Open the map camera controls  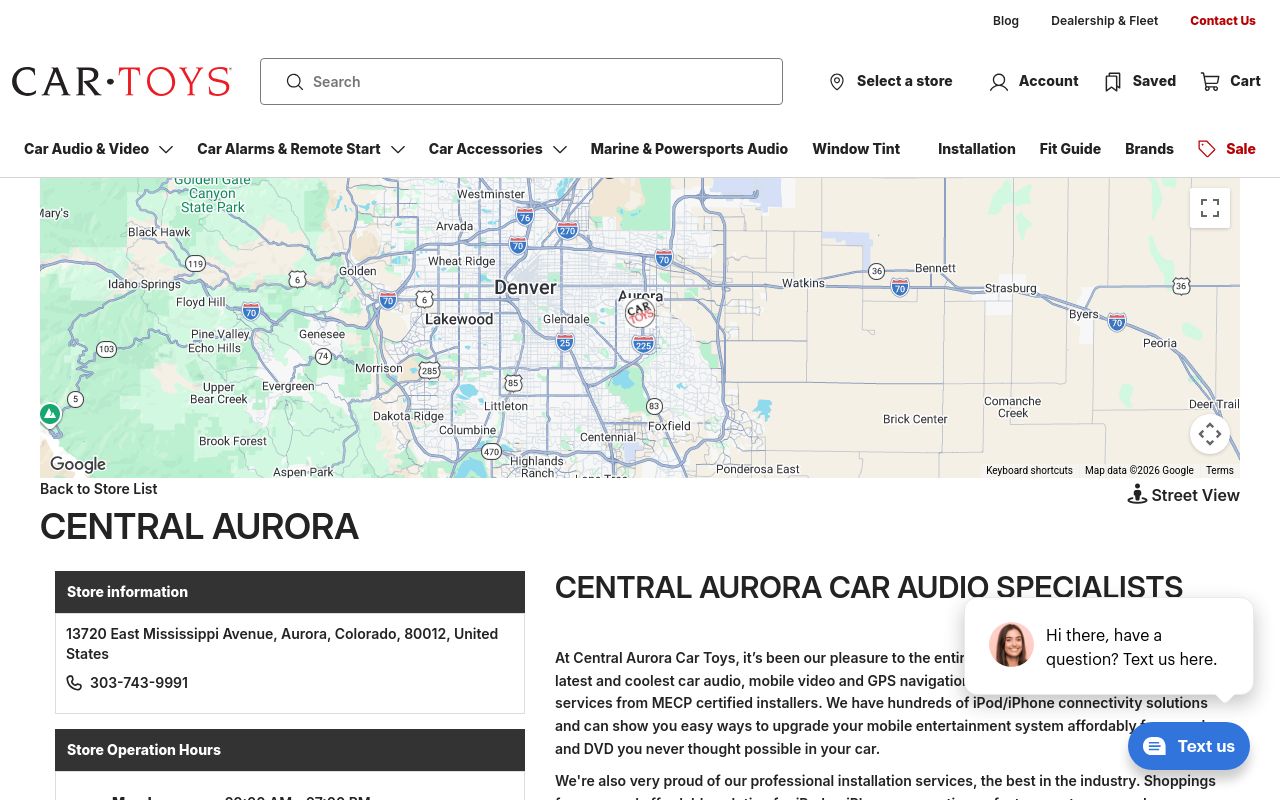point(1210,434)
